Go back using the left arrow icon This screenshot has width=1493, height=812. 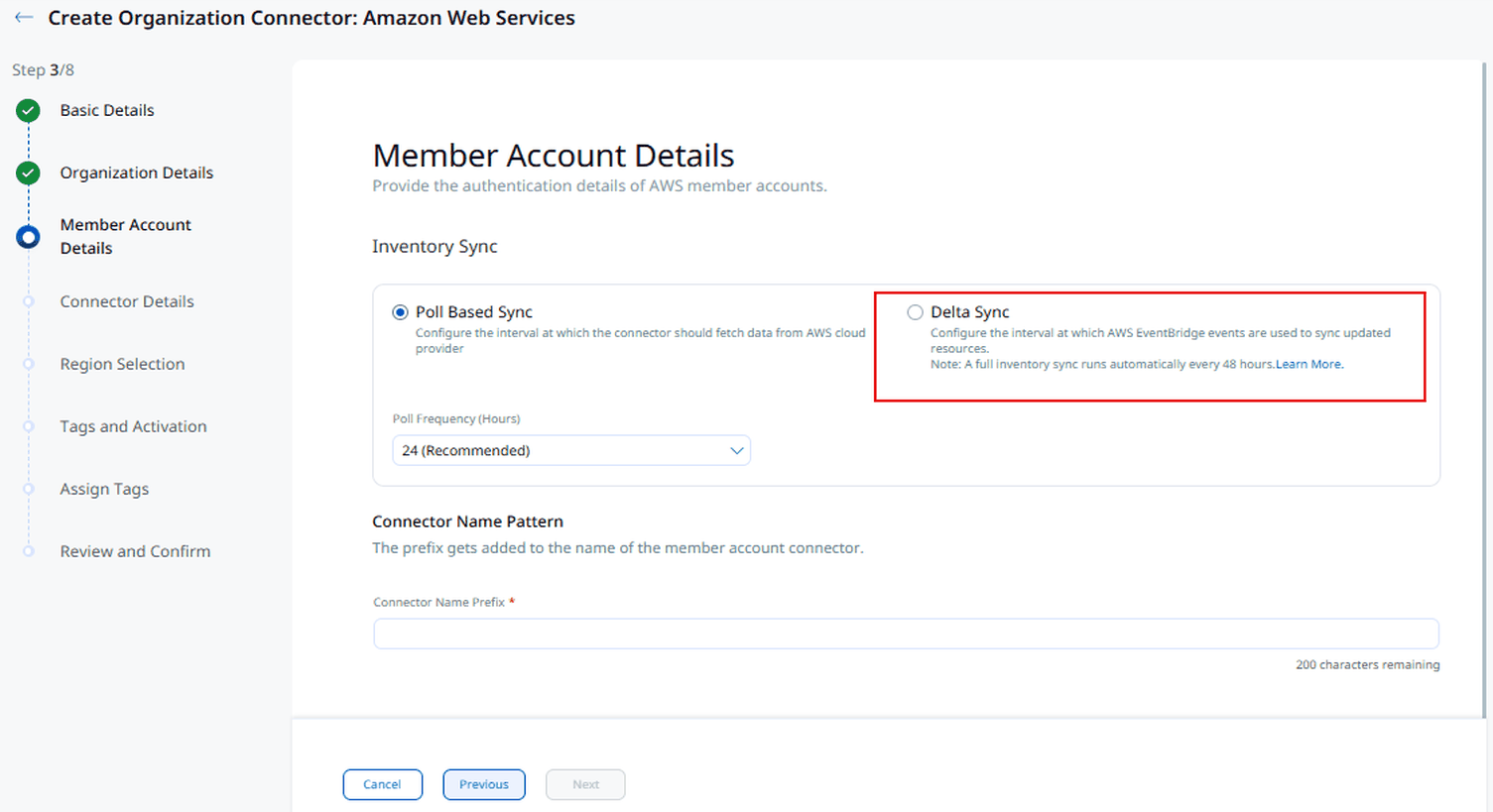(x=24, y=18)
